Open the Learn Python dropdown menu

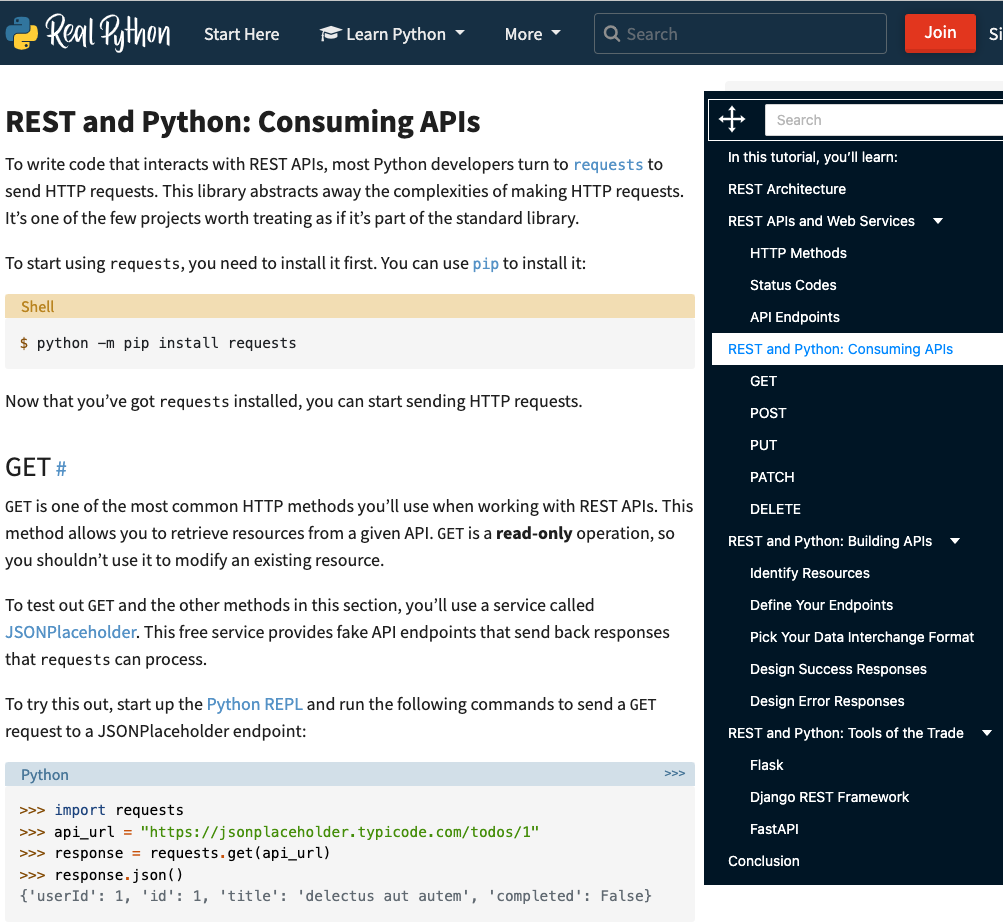(392, 34)
